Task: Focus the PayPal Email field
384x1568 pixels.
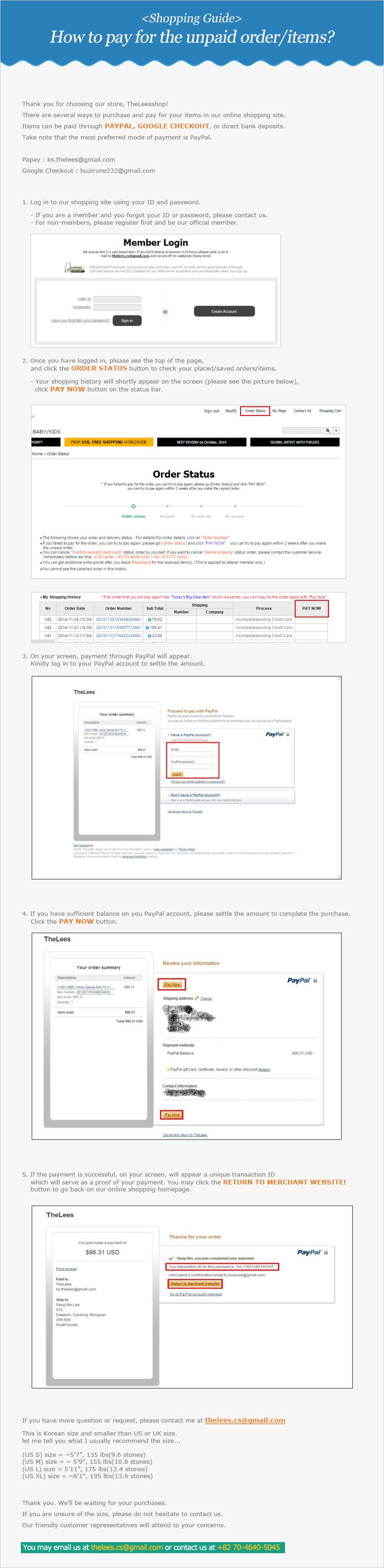Action: point(192,754)
